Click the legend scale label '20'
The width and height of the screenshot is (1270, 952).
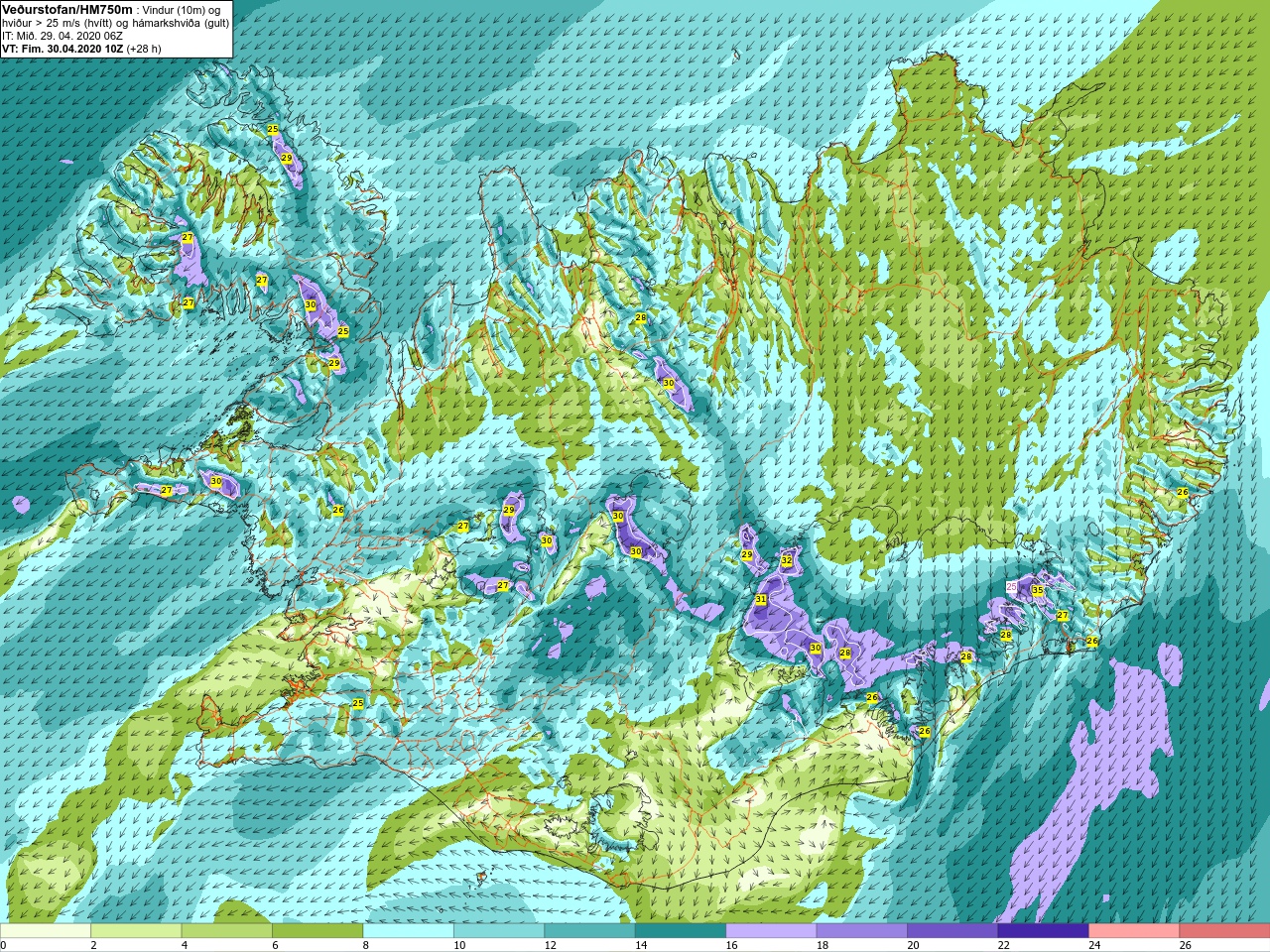(913, 945)
